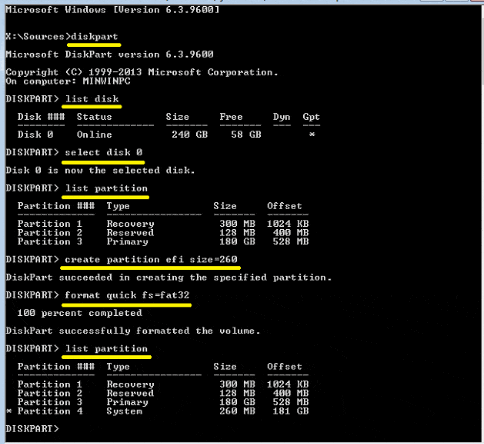484x444 pixels.
Task: Click the asterisk under the Gpt column
Action: click(x=312, y=134)
